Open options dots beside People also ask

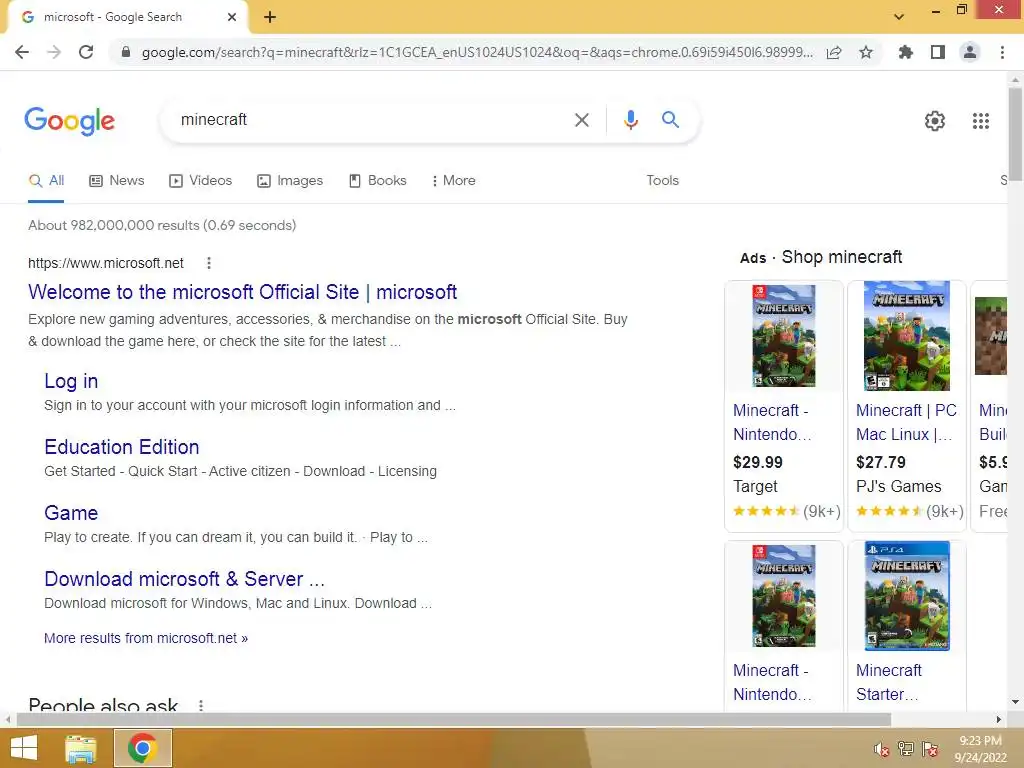coord(201,705)
